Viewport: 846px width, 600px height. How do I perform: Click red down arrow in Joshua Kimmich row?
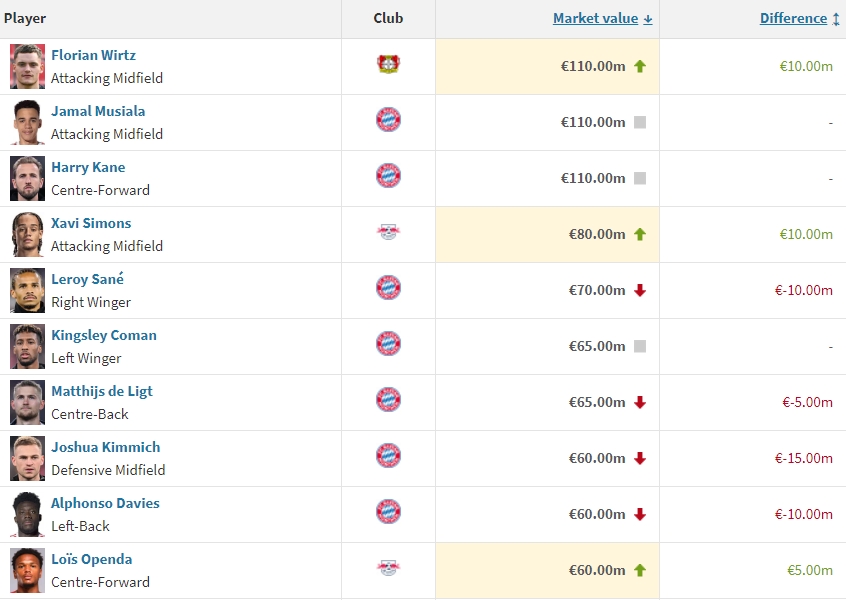coord(640,458)
